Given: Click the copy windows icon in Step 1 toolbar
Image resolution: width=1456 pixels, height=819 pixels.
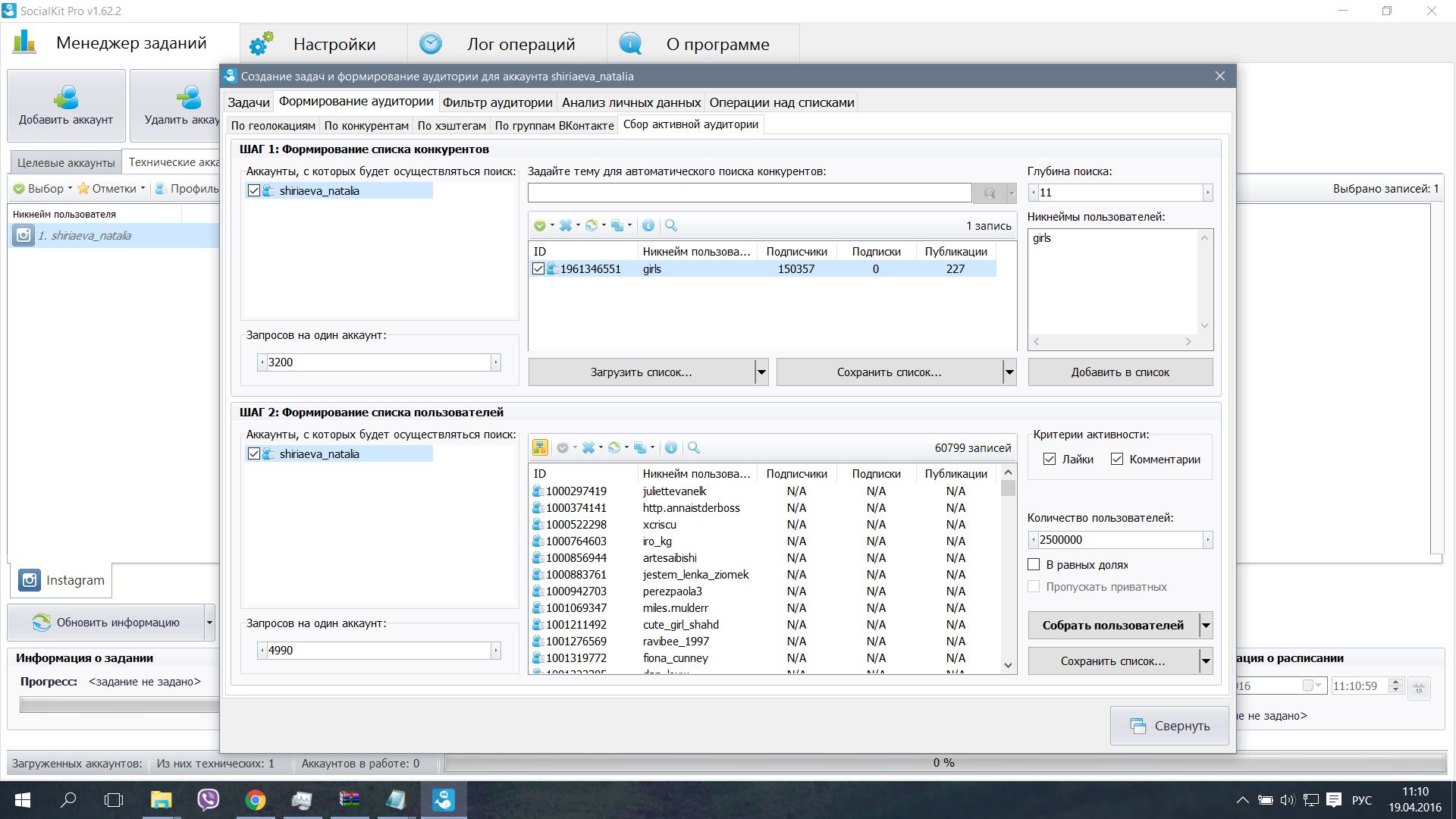Looking at the screenshot, I should [x=617, y=225].
